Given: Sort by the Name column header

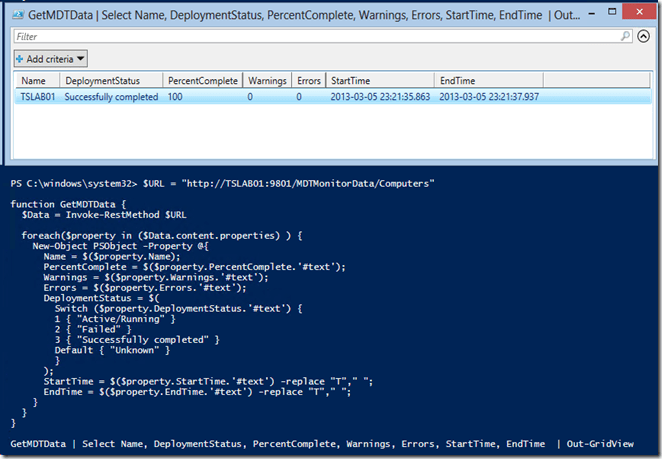Looking at the screenshot, I should coord(34,80).
